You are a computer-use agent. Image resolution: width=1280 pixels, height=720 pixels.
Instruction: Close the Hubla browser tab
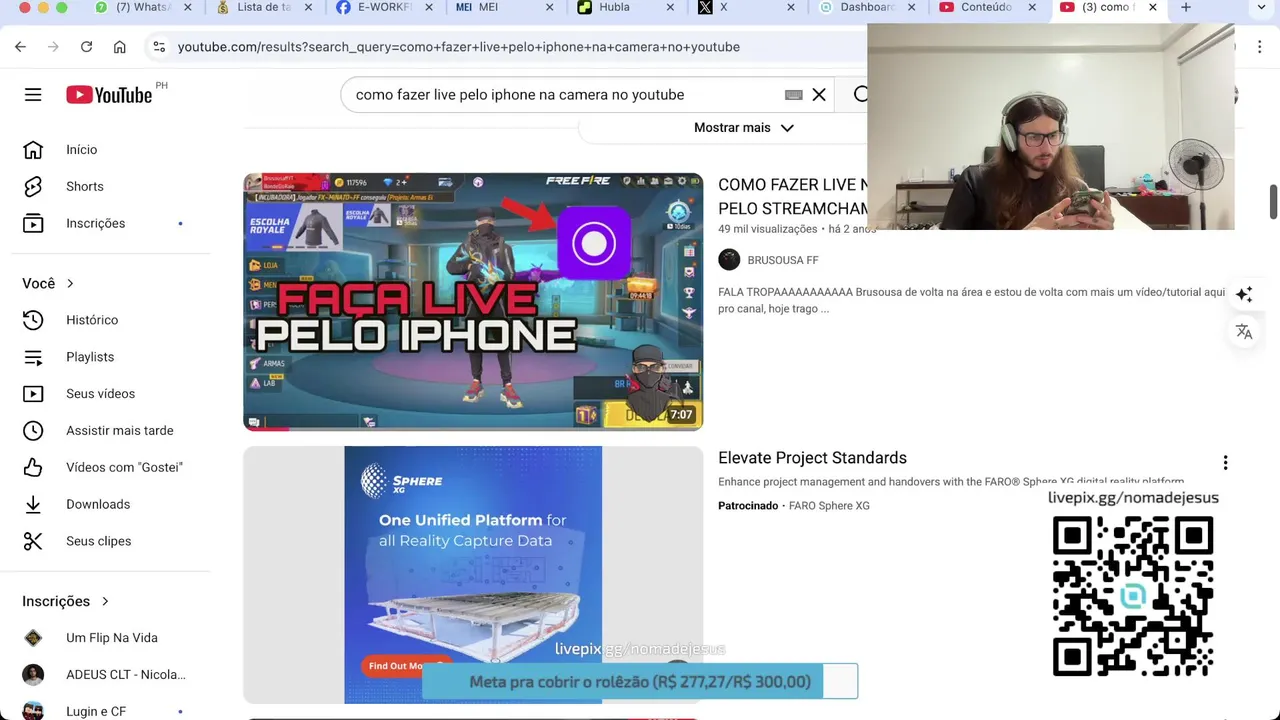pyautogui.click(x=670, y=7)
